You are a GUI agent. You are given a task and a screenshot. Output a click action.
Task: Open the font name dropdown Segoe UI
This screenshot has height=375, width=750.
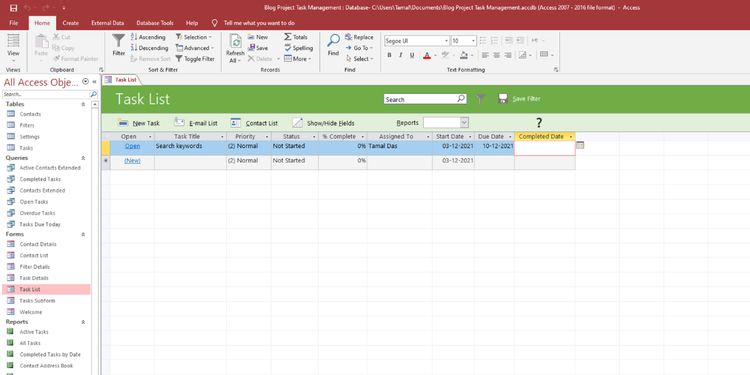click(x=417, y=41)
